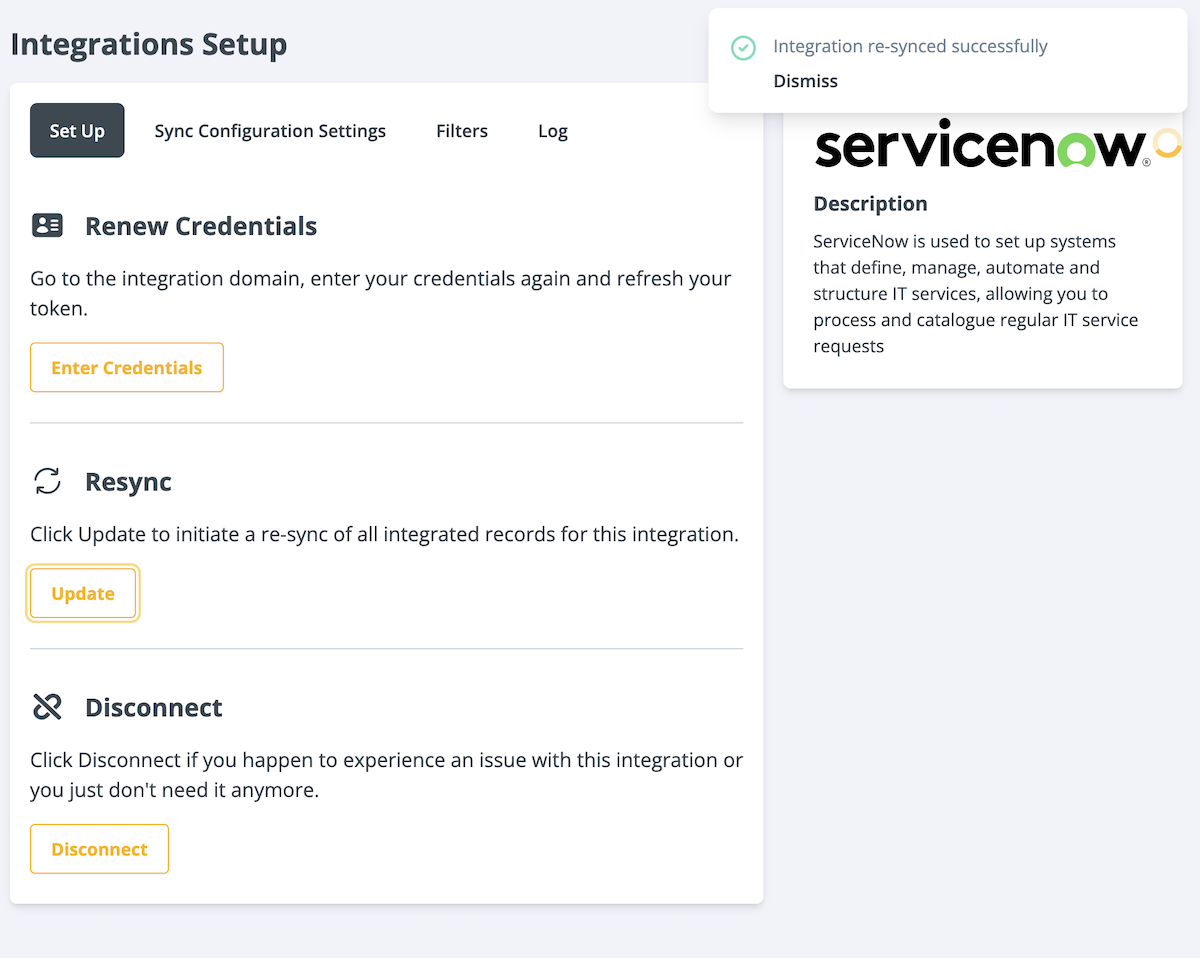This screenshot has width=1200, height=958.
Task: Click the integration success toast message text
Action: coord(910,46)
